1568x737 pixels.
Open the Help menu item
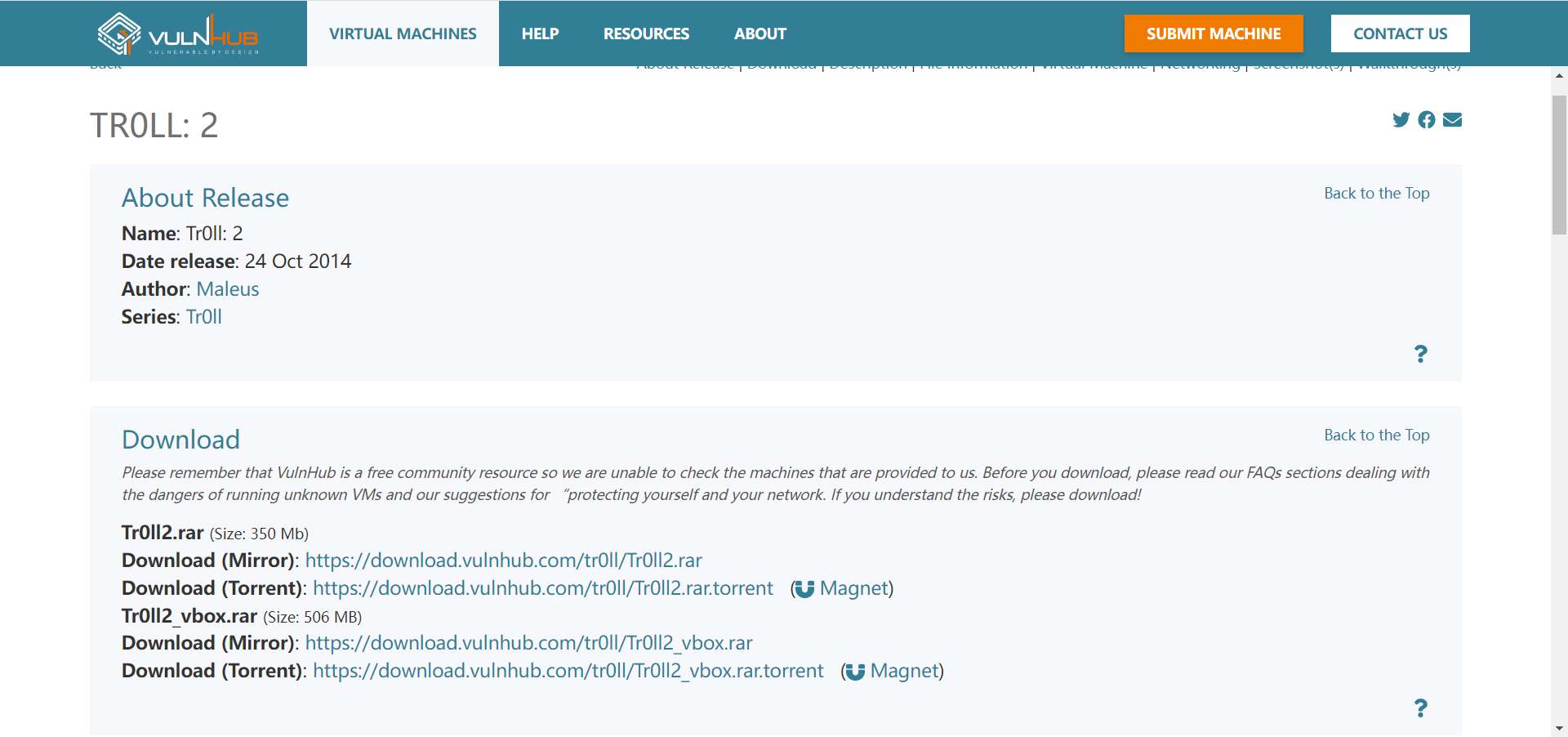tap(540, 33)
